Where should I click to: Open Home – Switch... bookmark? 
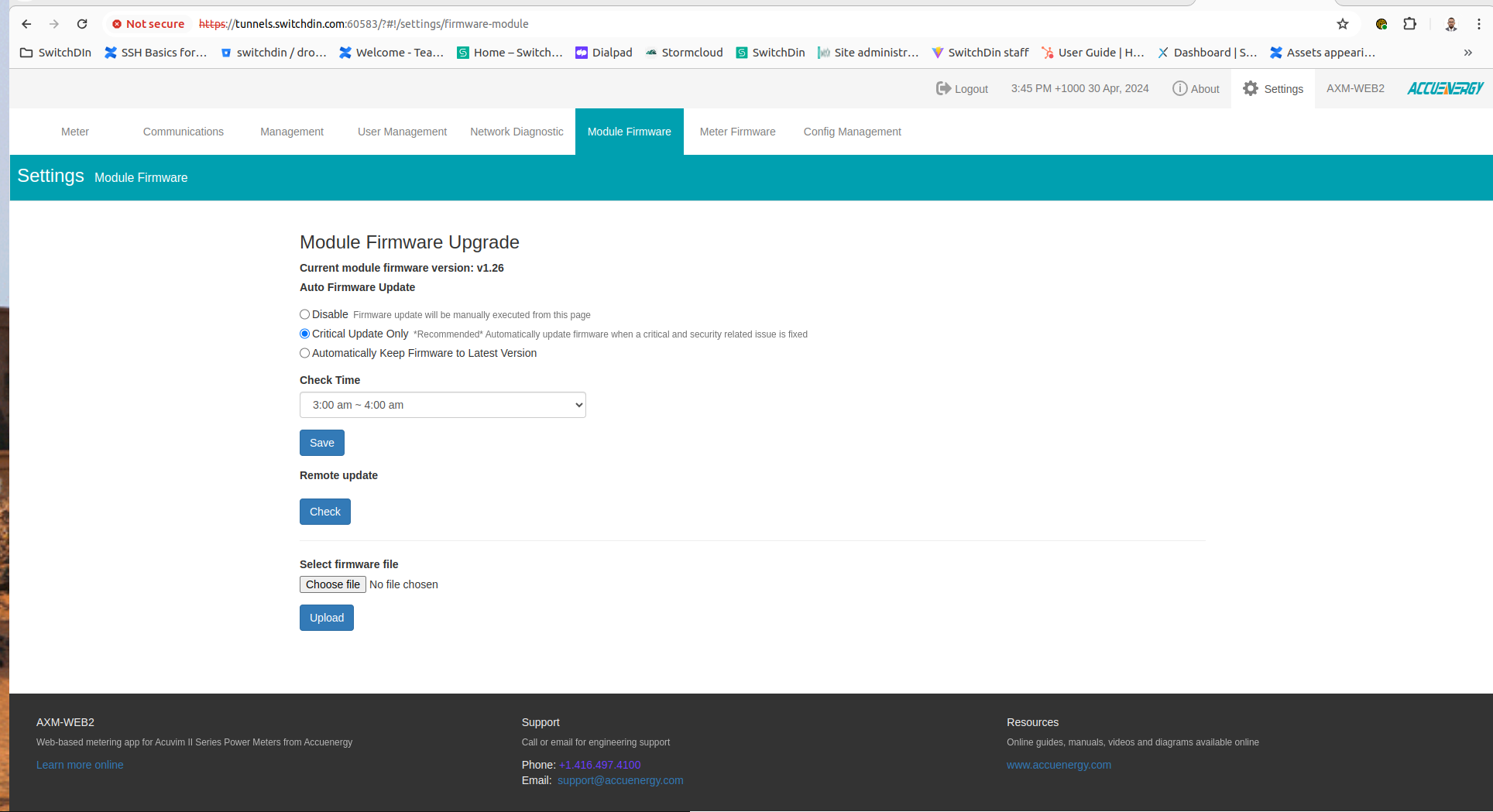point(510,53)
